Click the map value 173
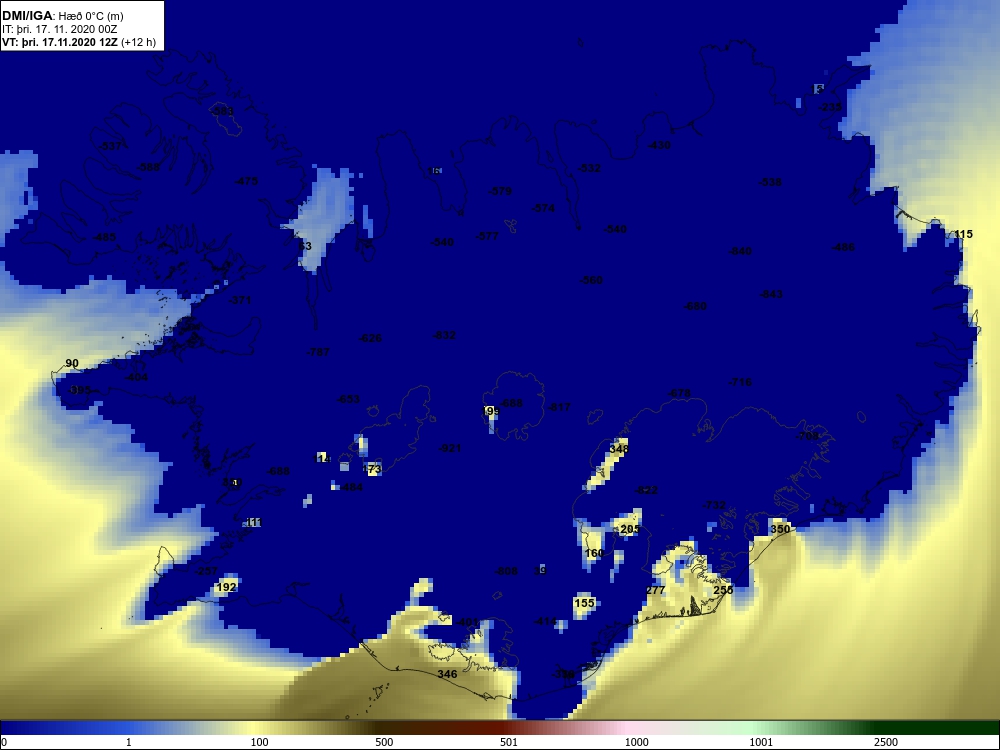The height and width of the screenshot is (750, 1000). (x=372, y=469)
